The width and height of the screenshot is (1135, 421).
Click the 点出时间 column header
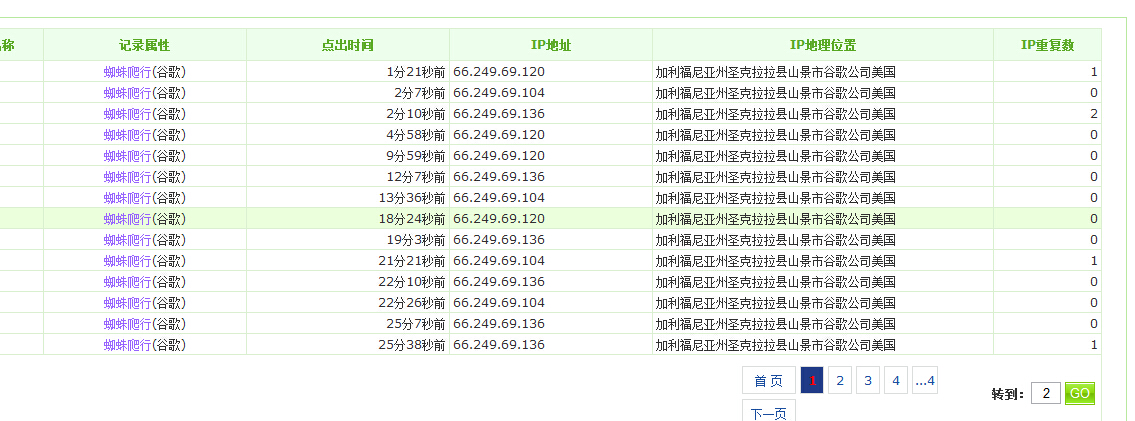click(x=347, y=45)
